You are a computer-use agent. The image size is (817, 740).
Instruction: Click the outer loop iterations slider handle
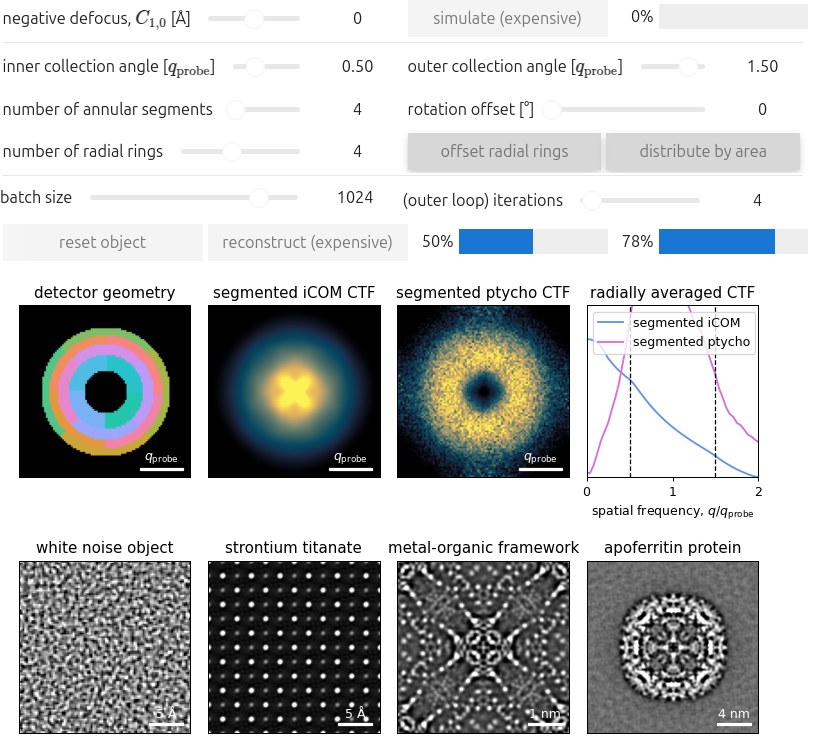[x=591, y=200]
